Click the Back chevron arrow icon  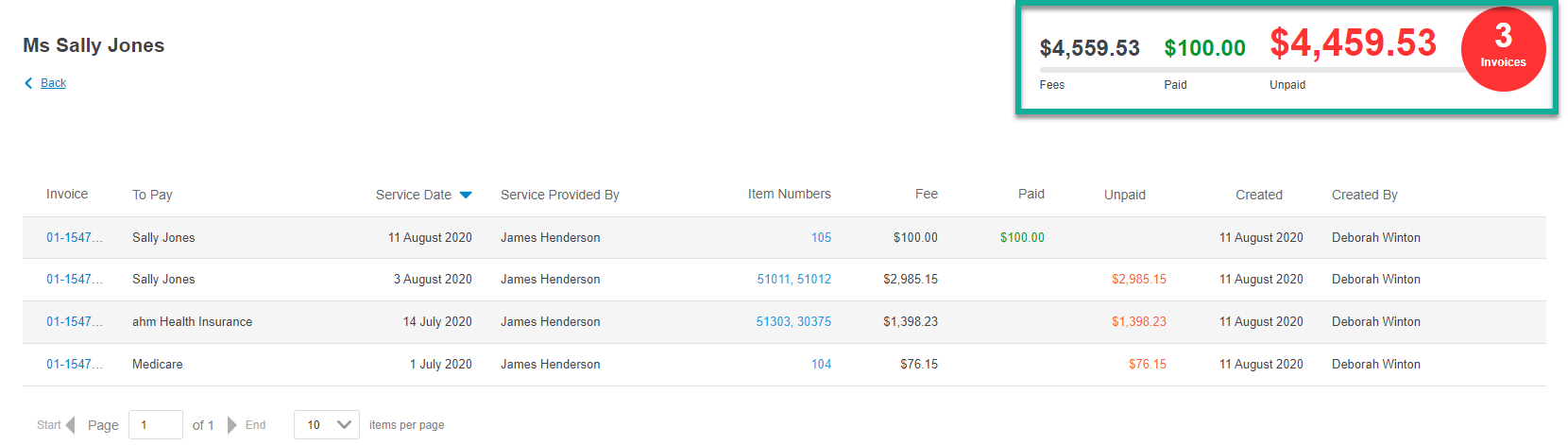(x=28, y=83)
